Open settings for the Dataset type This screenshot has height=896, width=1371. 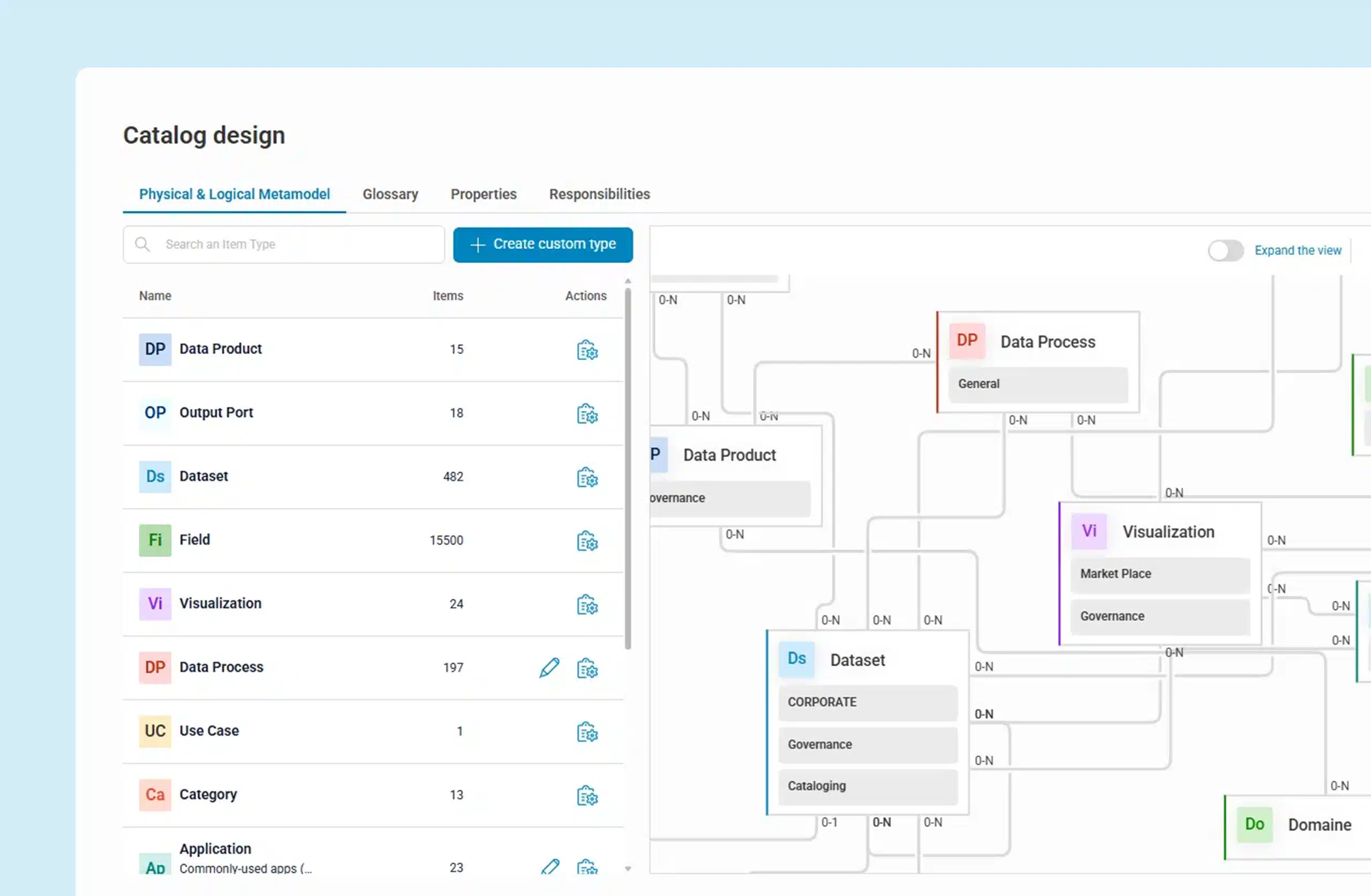(x=586, y=478)
